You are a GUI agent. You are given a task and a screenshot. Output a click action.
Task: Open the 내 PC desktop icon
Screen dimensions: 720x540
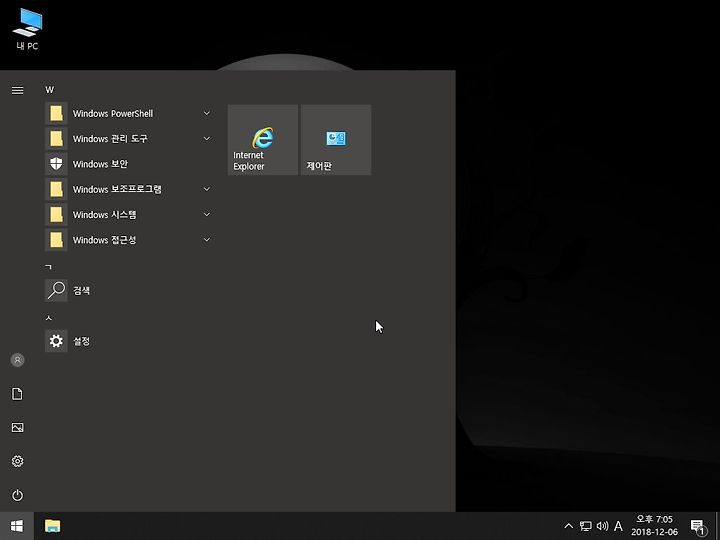[28, 28]
